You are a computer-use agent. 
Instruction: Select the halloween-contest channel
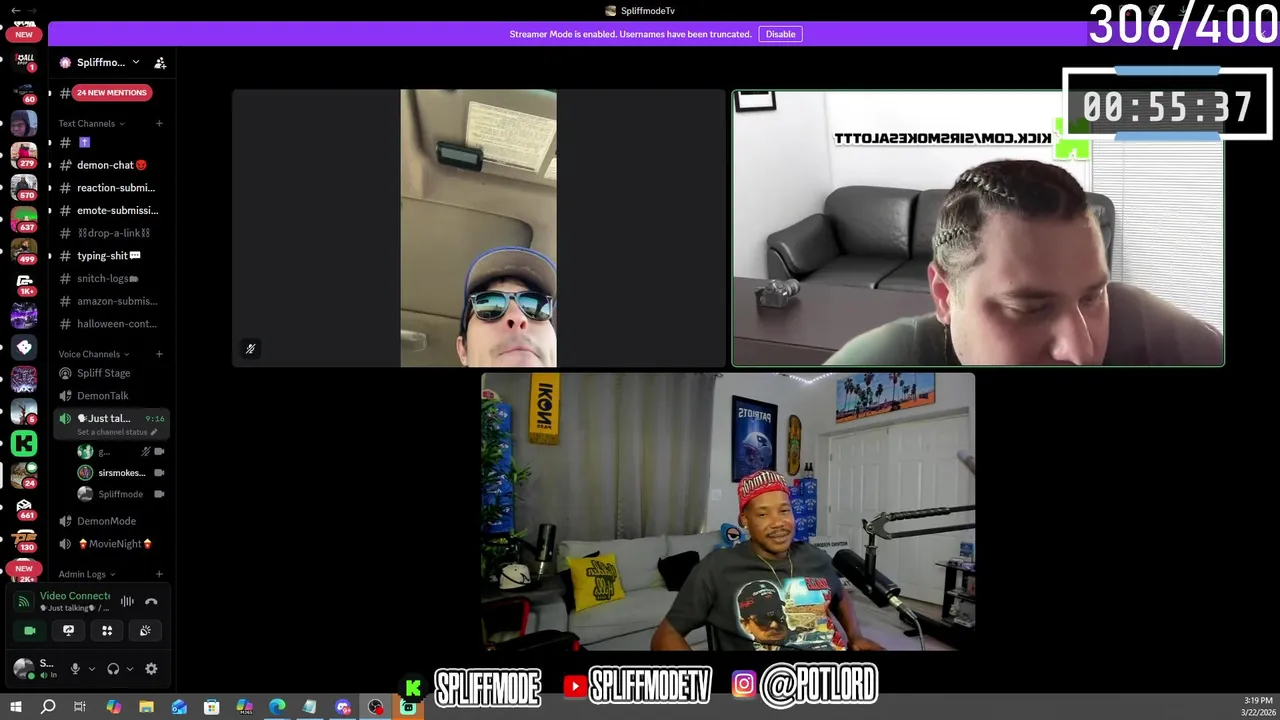tap(111, 324)
